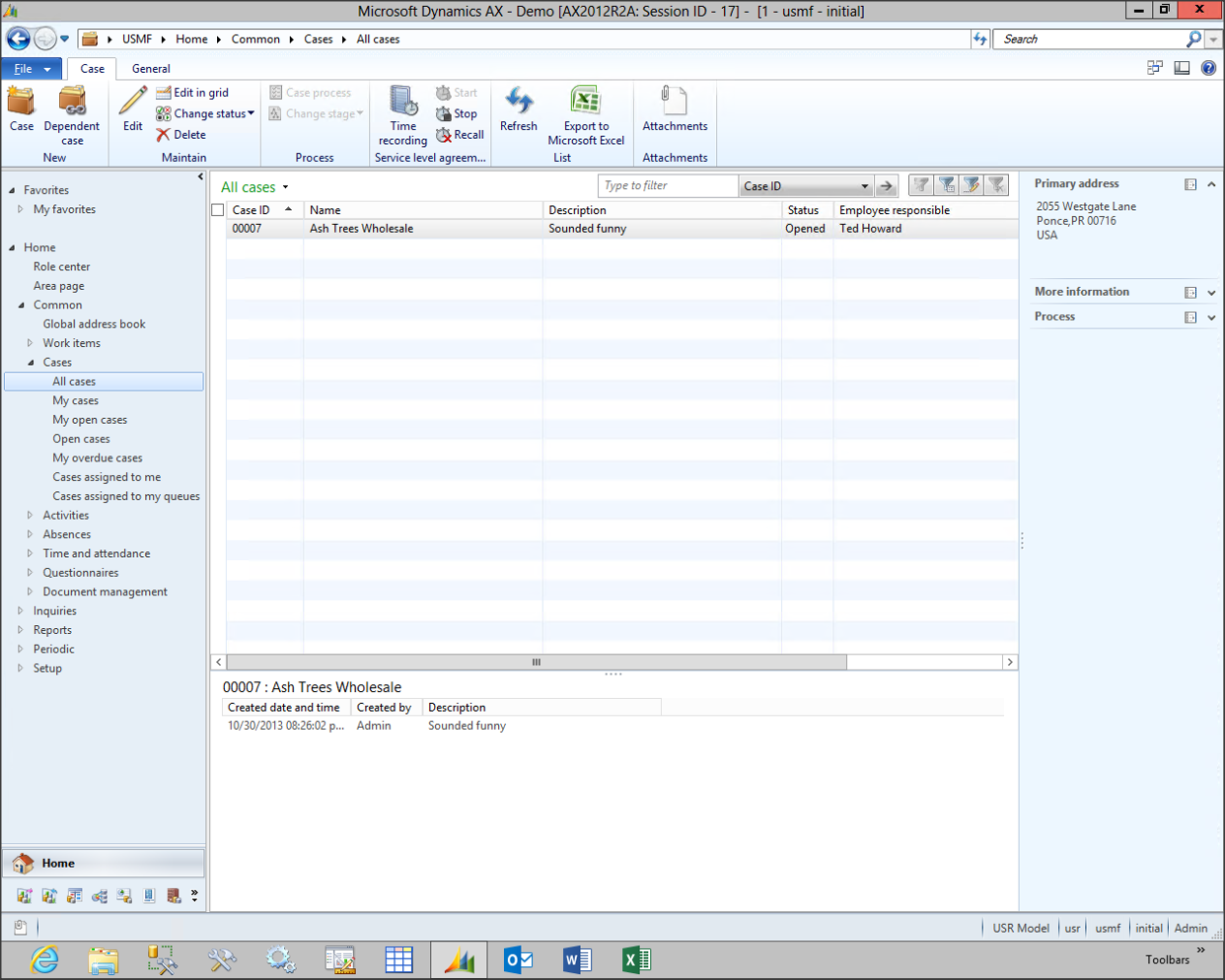Open Outlook from the taskbar
Screen dimensions: 1225x980
(518, 959)
